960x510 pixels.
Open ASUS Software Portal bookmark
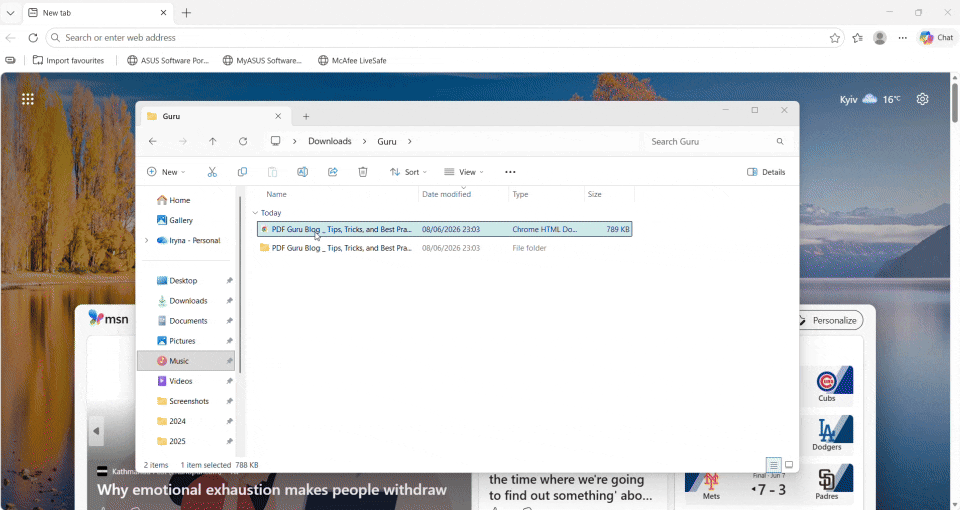168,61
